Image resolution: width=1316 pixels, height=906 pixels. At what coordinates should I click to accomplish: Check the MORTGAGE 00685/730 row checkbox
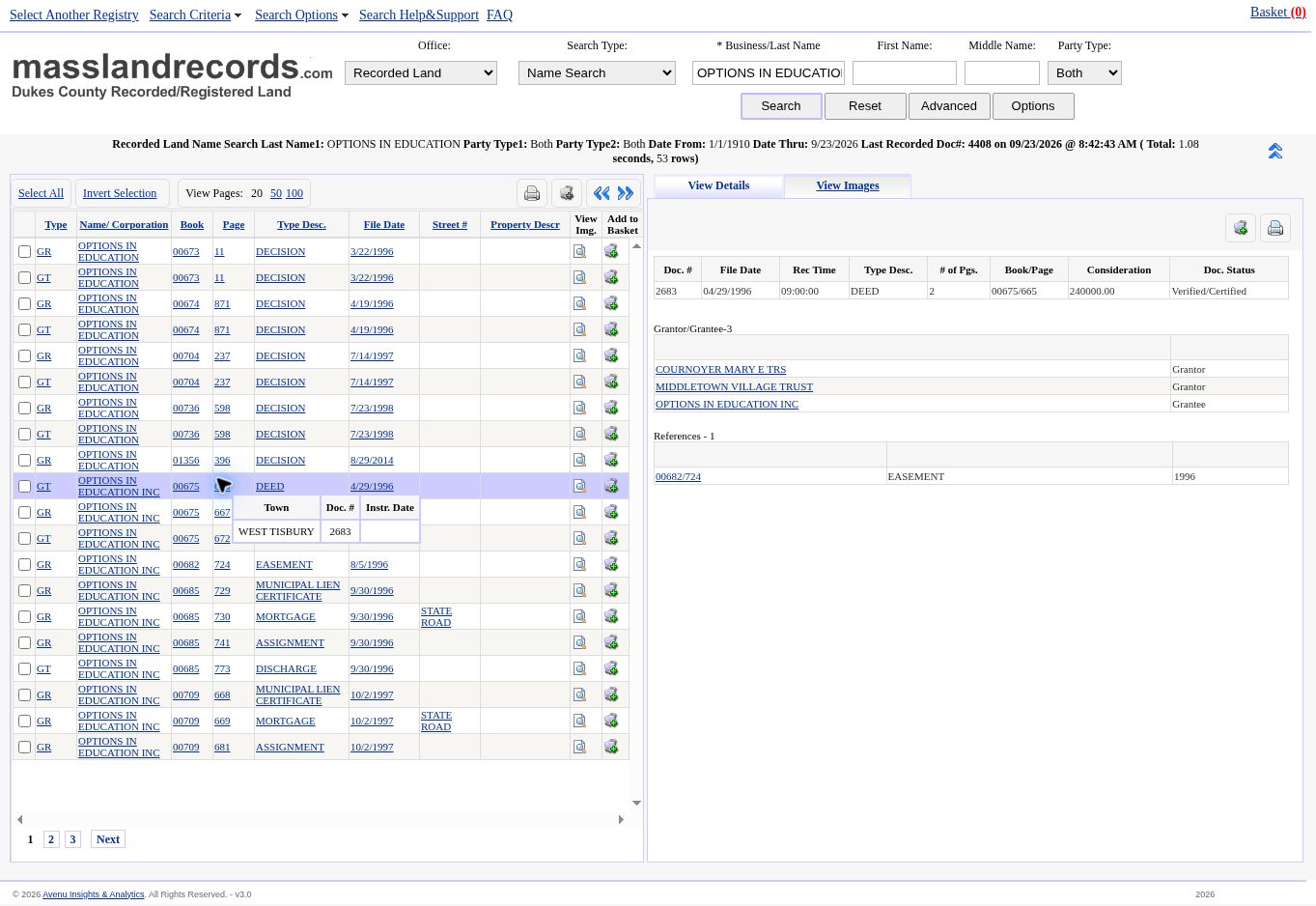(x=25, y=616)
